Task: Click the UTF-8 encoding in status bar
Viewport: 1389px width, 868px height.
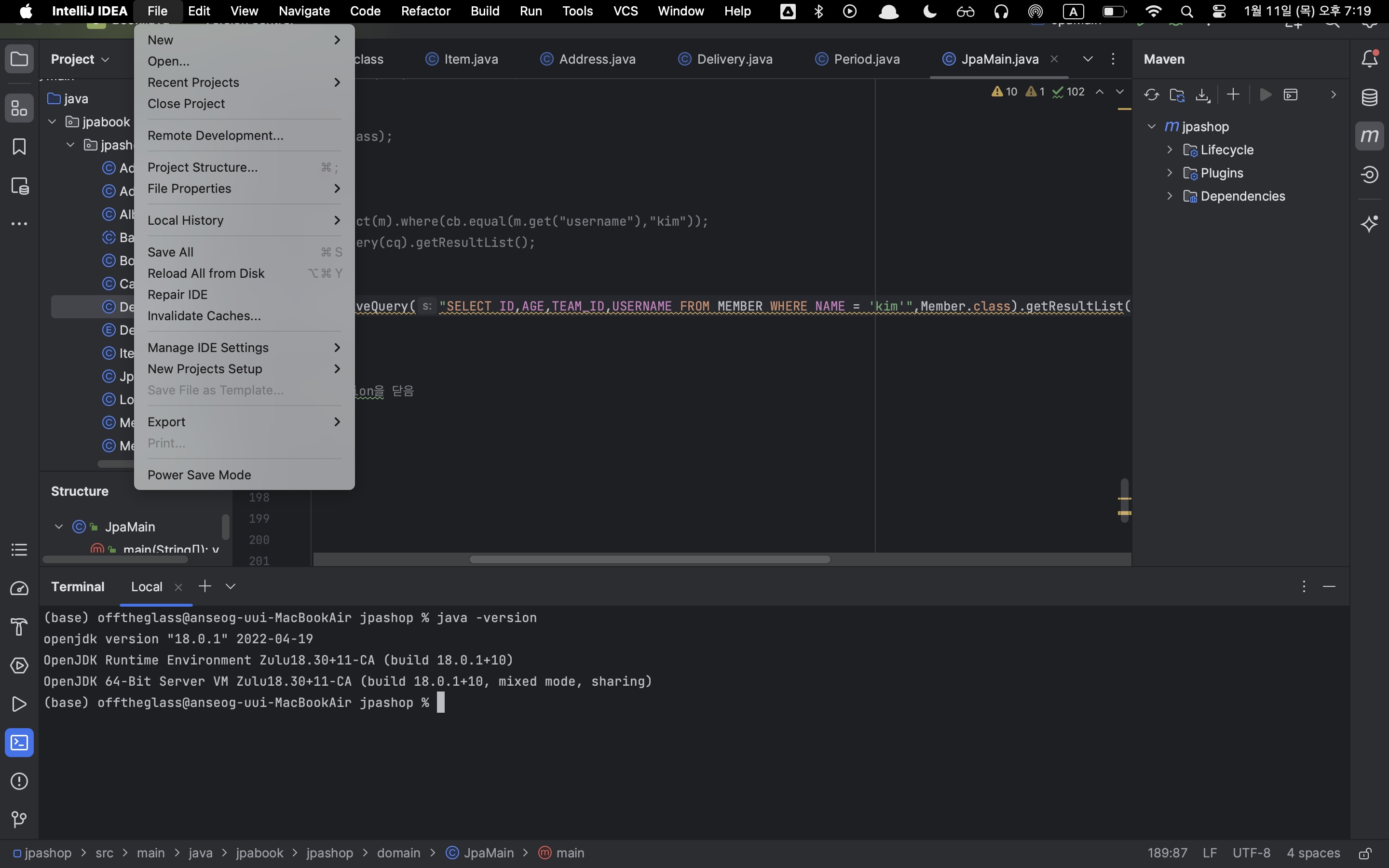Action: pos(1251,853)
